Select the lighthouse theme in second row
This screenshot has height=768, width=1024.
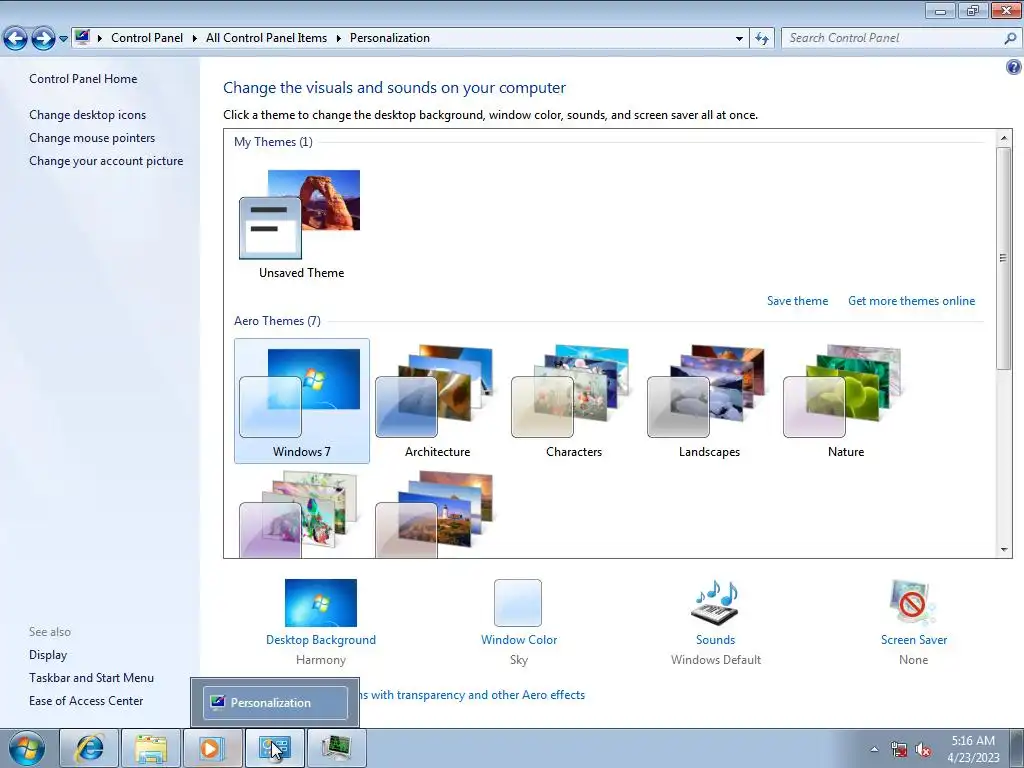coord(435,515)
